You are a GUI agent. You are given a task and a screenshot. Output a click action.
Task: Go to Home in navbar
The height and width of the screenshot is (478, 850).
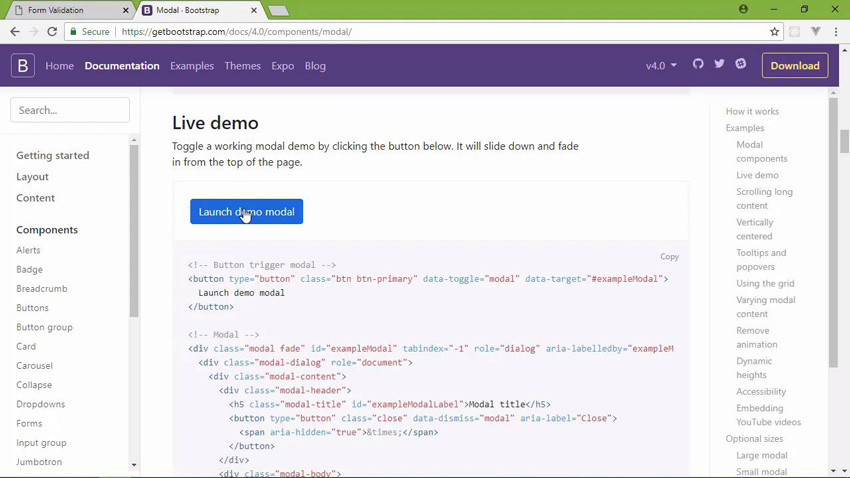(x=60, y=66)
